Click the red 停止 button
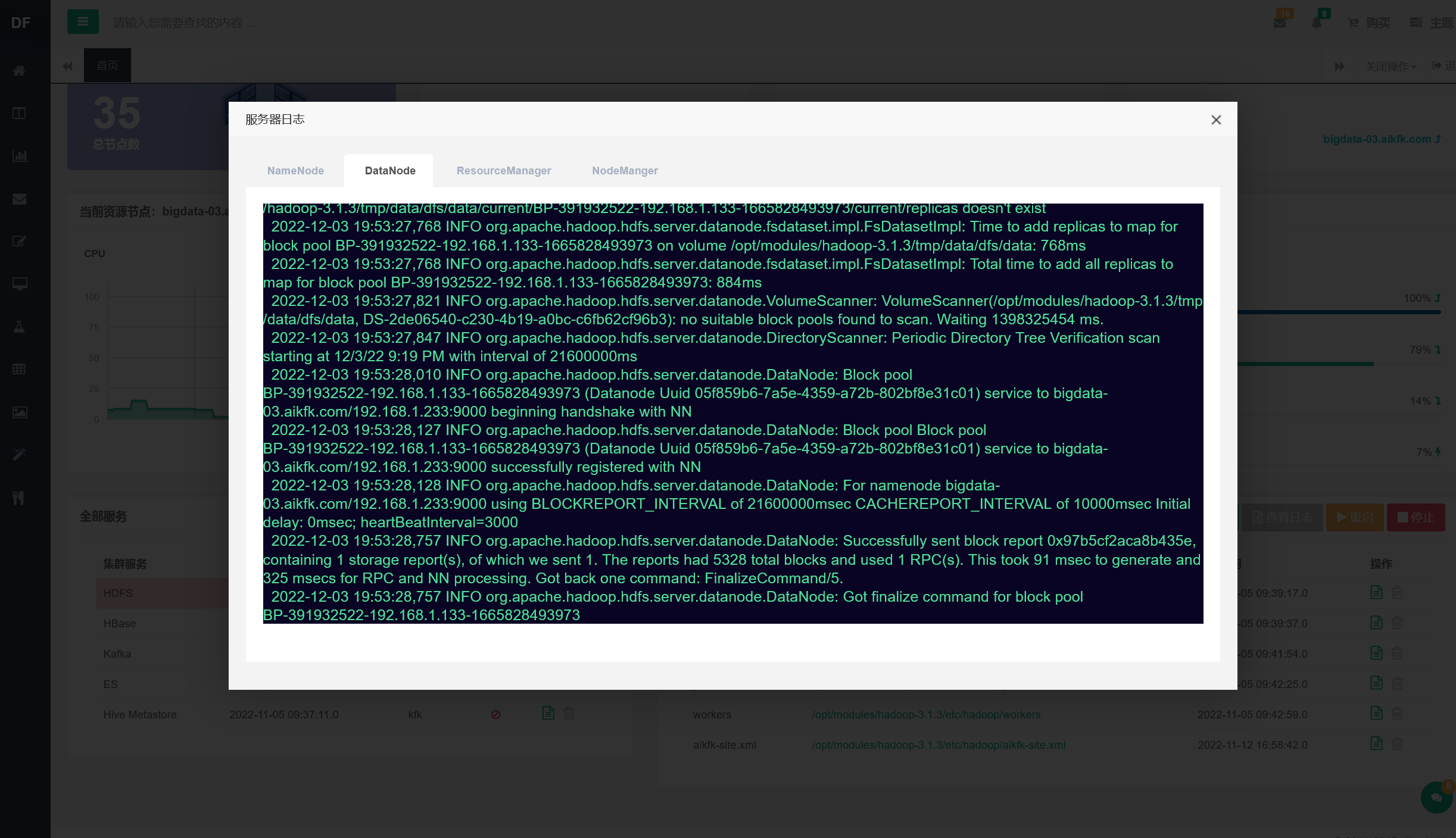This screenshot has width=1456, height=838. pyautogui.click(x=1416, y=517)
